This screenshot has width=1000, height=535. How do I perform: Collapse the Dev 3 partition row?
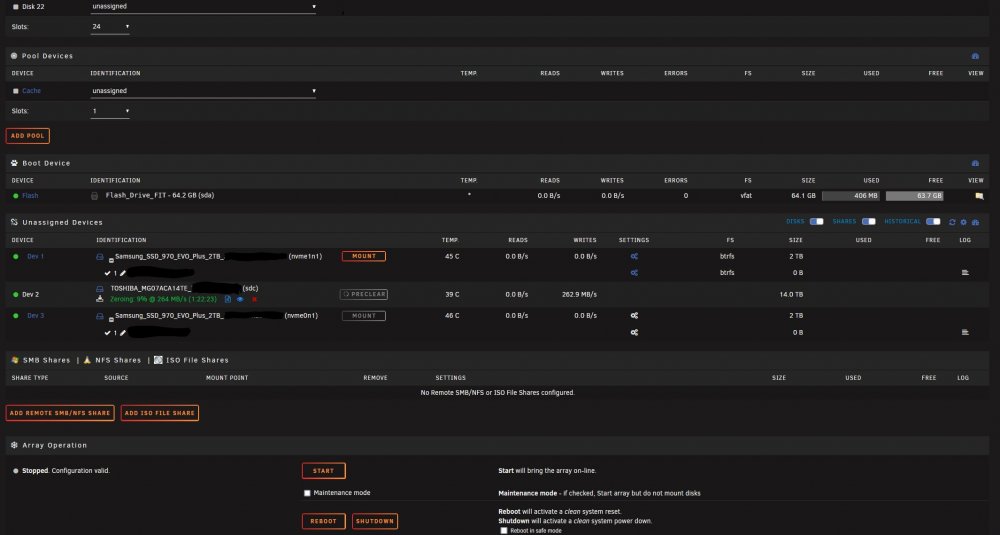(111, 319)
